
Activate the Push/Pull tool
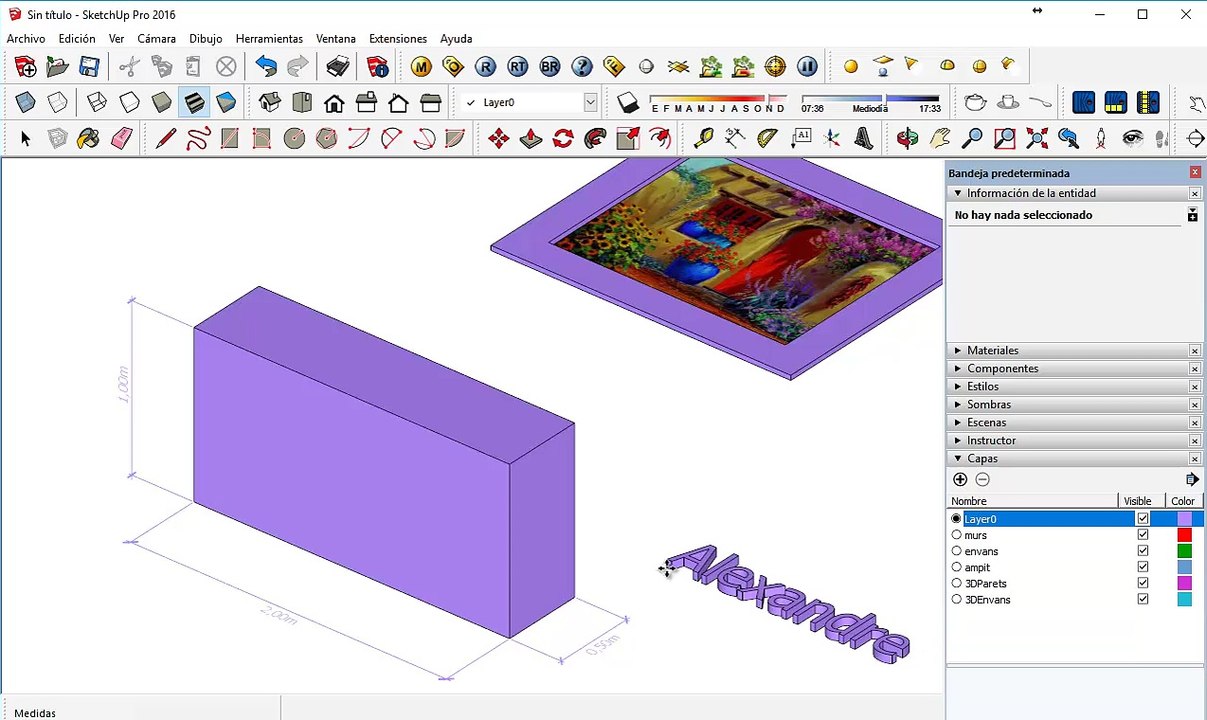pos(530,138)
